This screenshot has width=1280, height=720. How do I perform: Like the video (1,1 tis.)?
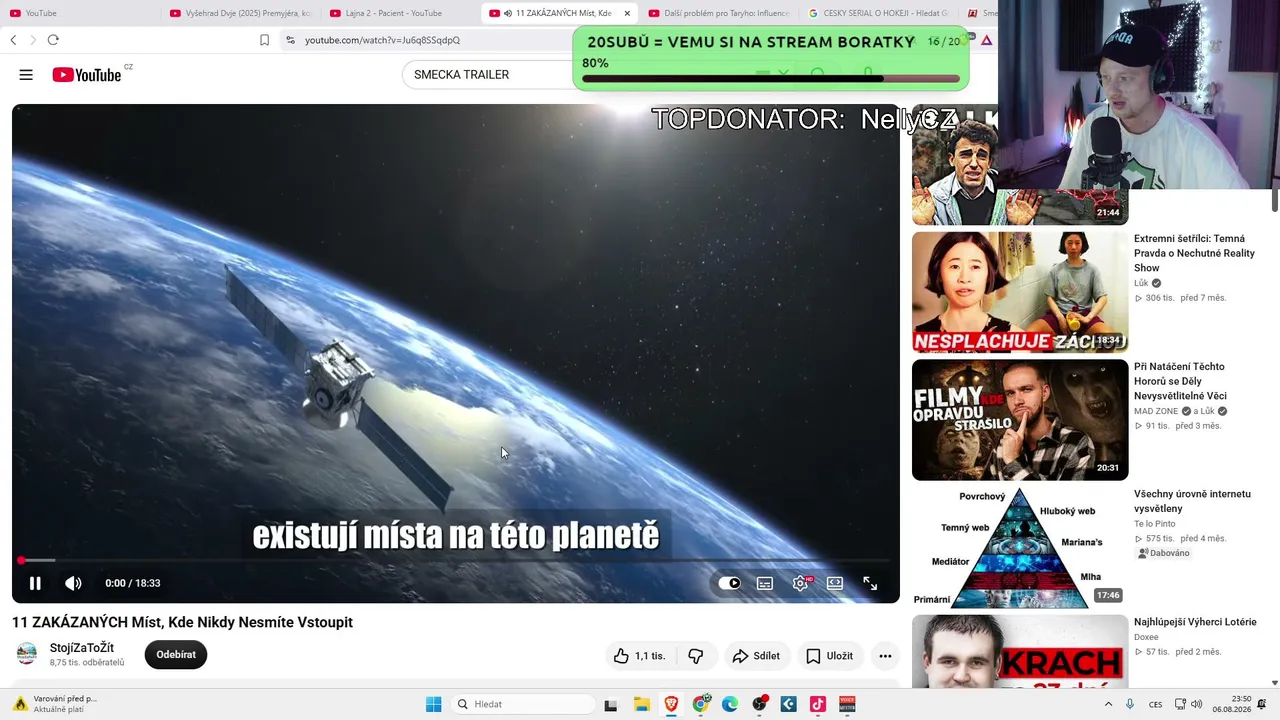coord(640,656)
